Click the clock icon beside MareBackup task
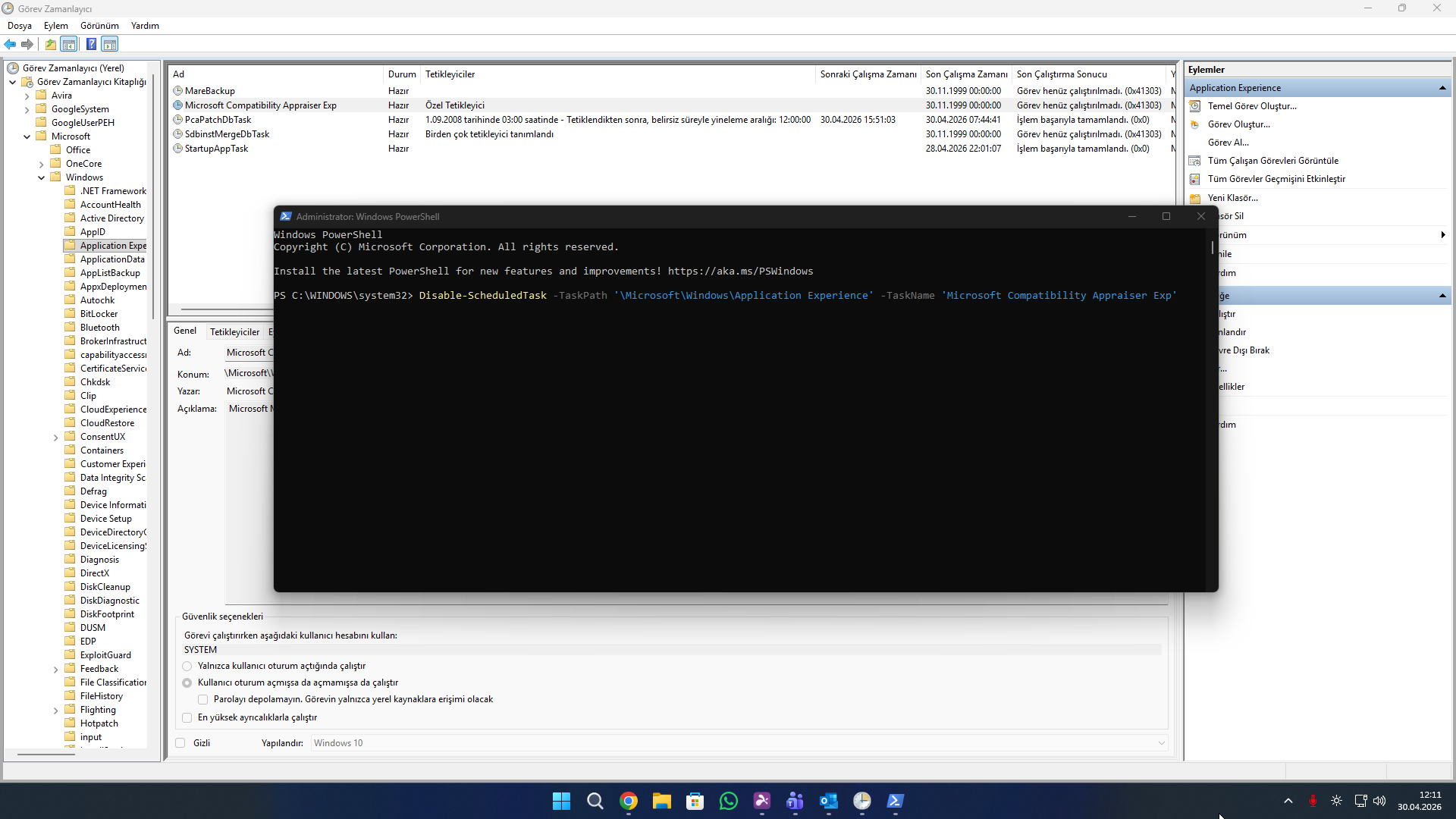Image resolution: width=1456 pixels, height=819 pixels. (178, 91)
